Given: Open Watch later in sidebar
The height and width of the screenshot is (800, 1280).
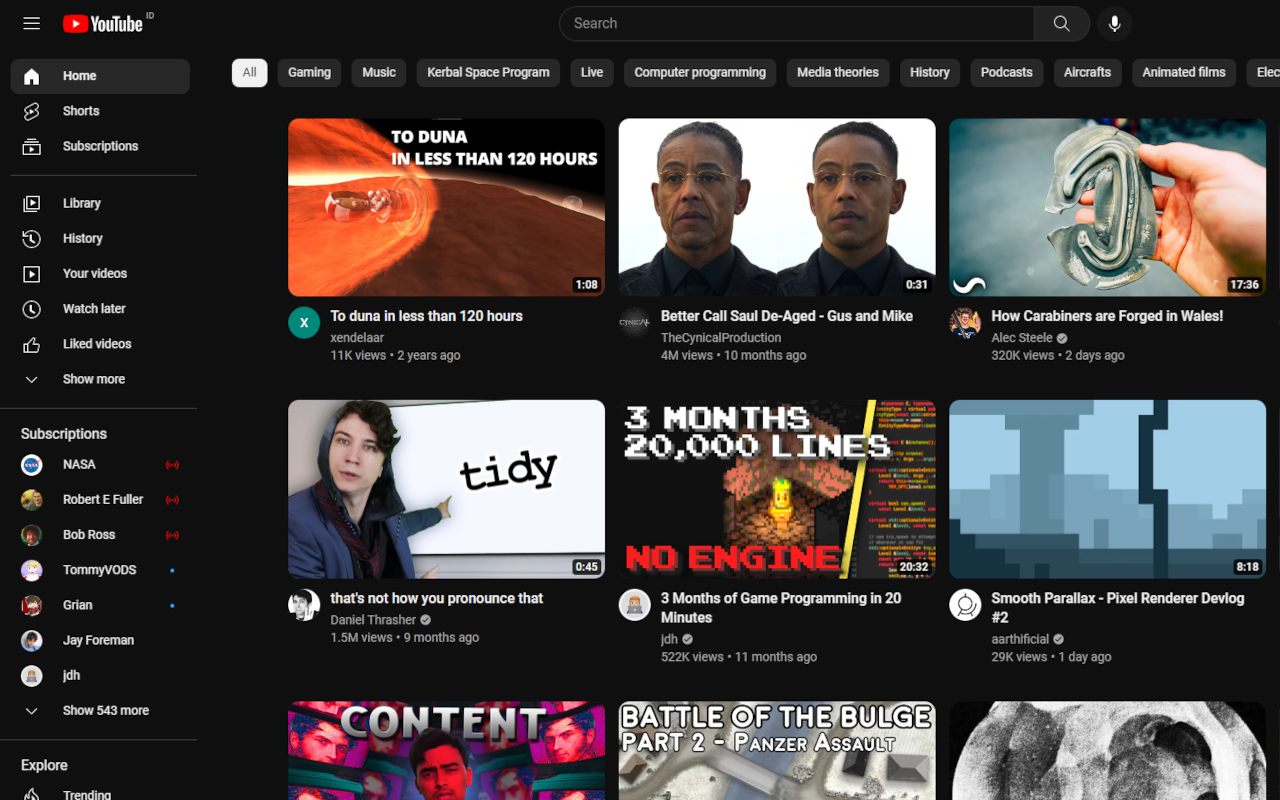Looking at the screenshot, I should [x=100, y=308].
